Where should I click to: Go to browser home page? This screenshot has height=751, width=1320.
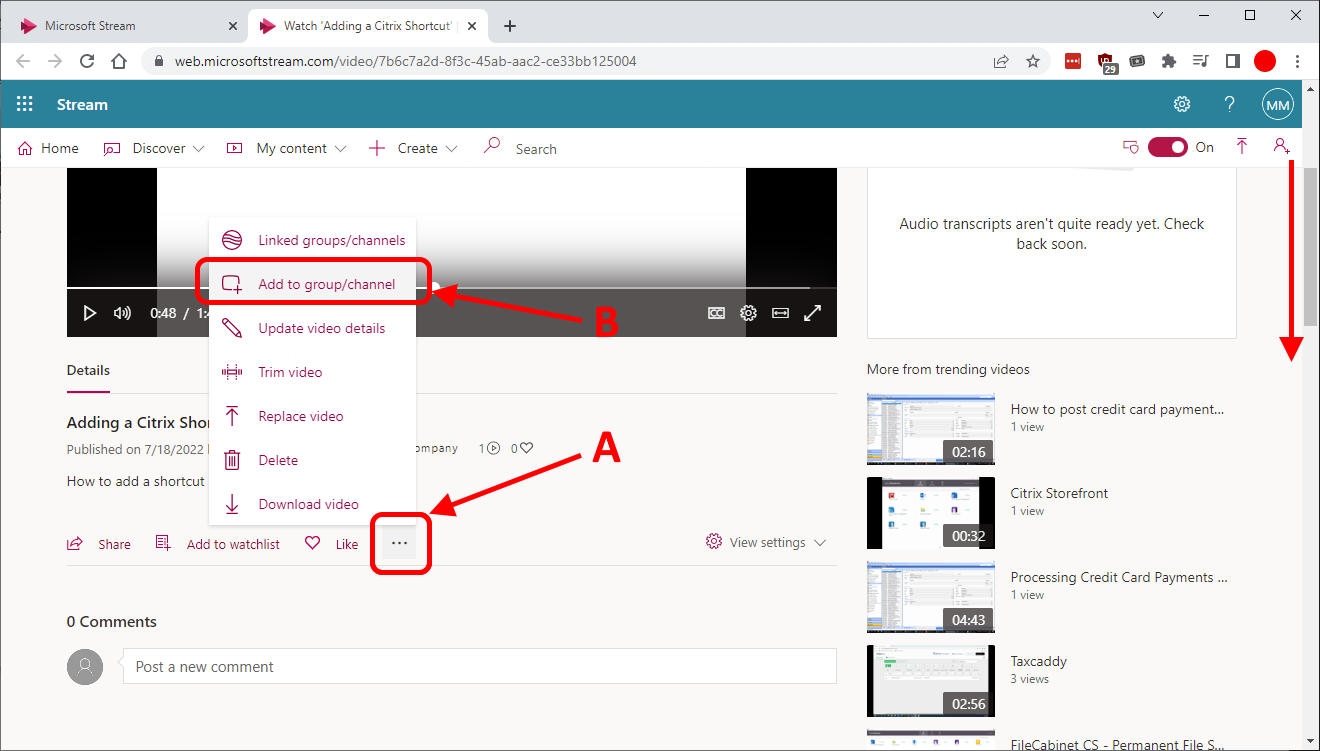point(119,61)
